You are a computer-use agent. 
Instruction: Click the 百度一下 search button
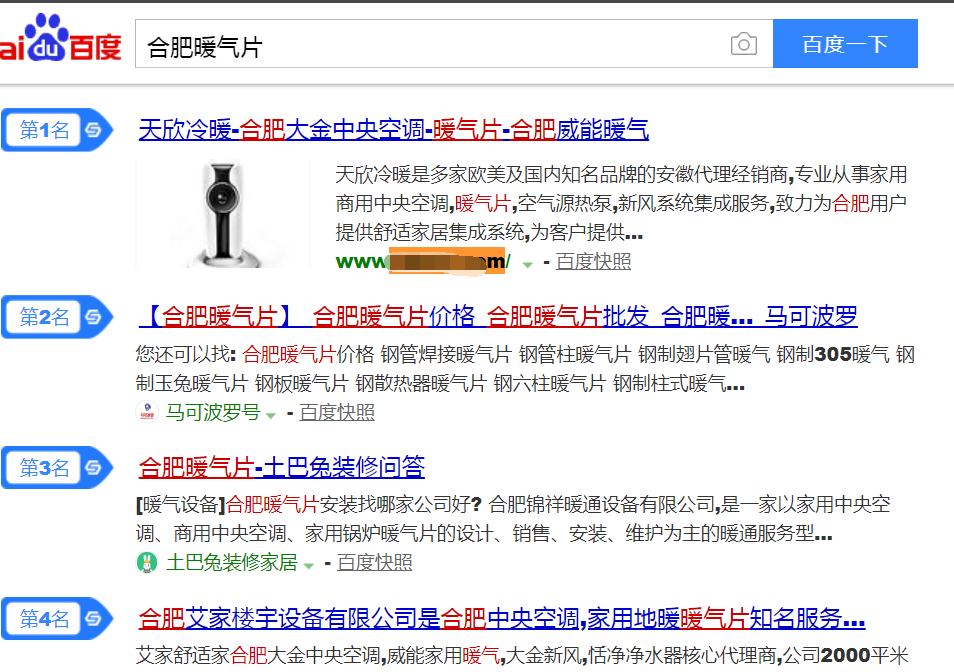pyautogui.click(x=845, y=44)
